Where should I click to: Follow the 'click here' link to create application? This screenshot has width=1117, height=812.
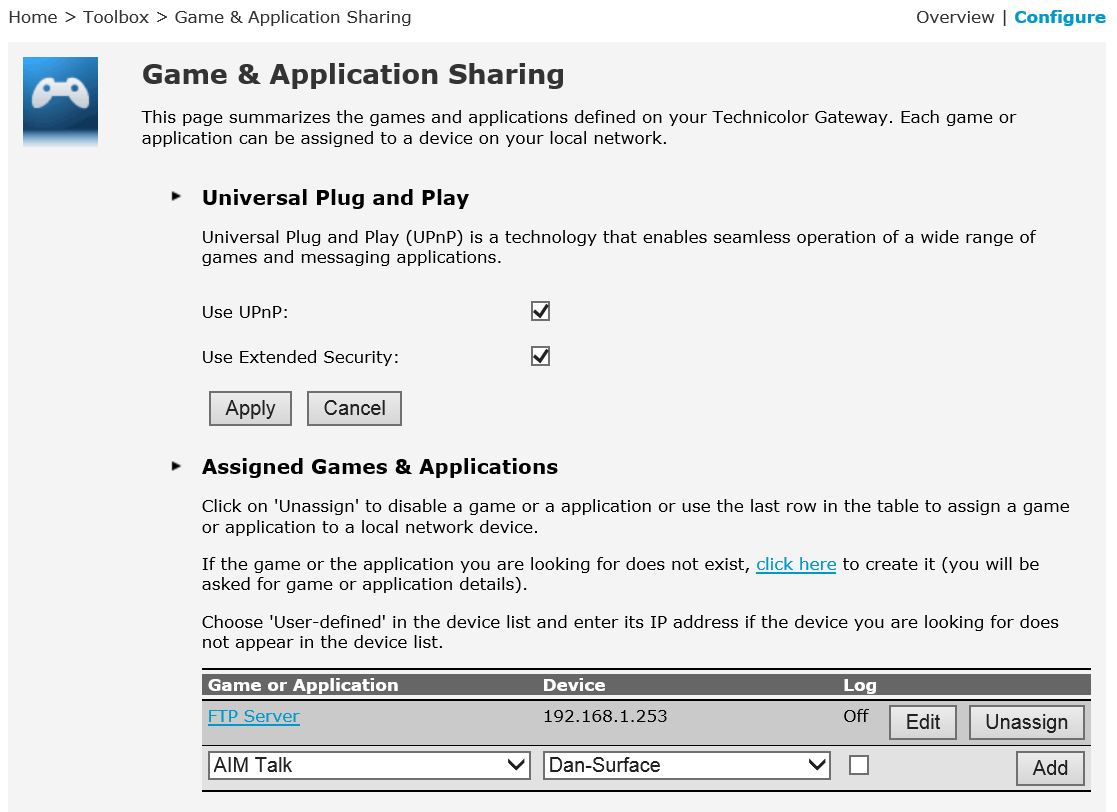coord(796,564)
